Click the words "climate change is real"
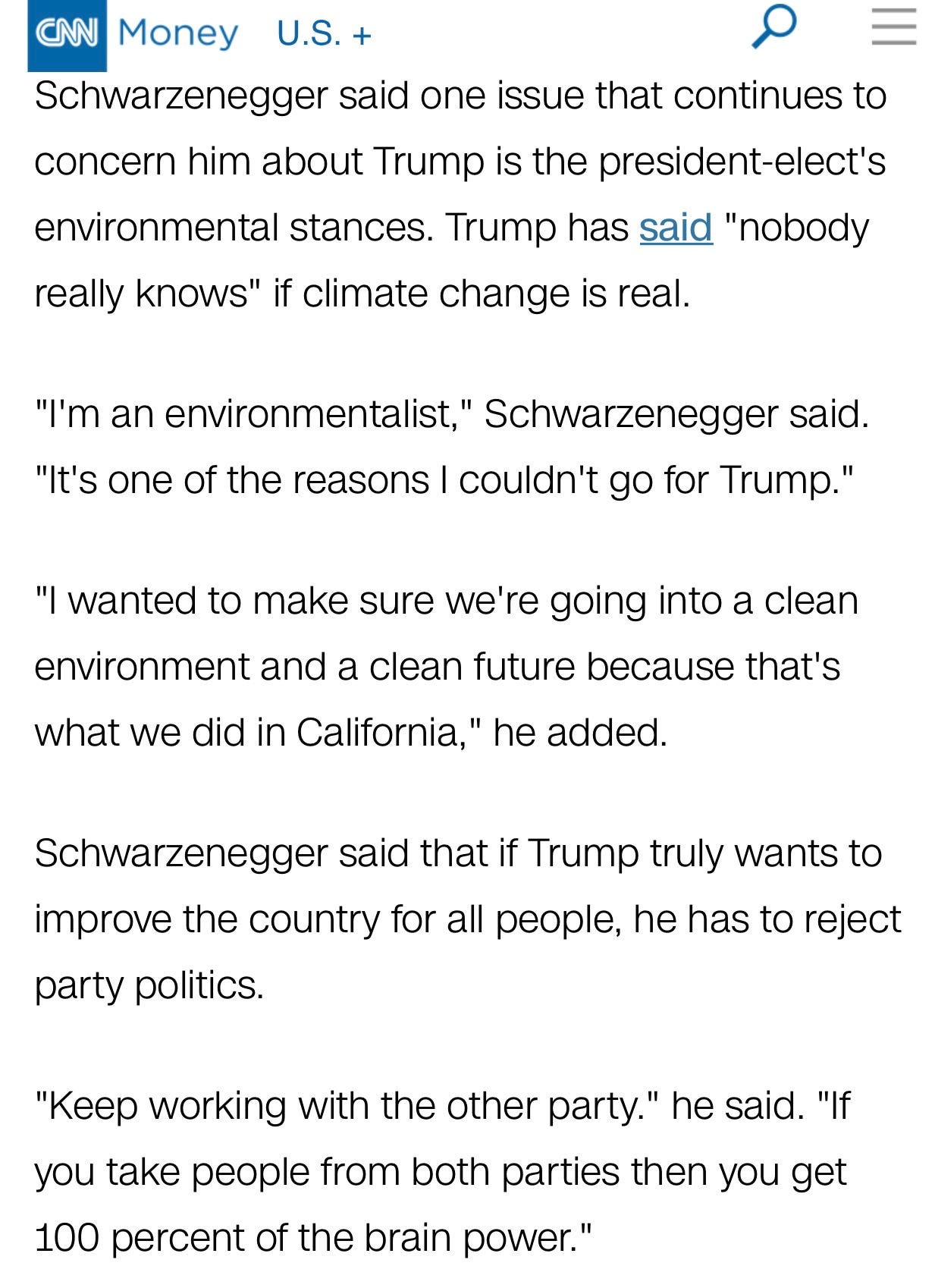 pos(496,294)
